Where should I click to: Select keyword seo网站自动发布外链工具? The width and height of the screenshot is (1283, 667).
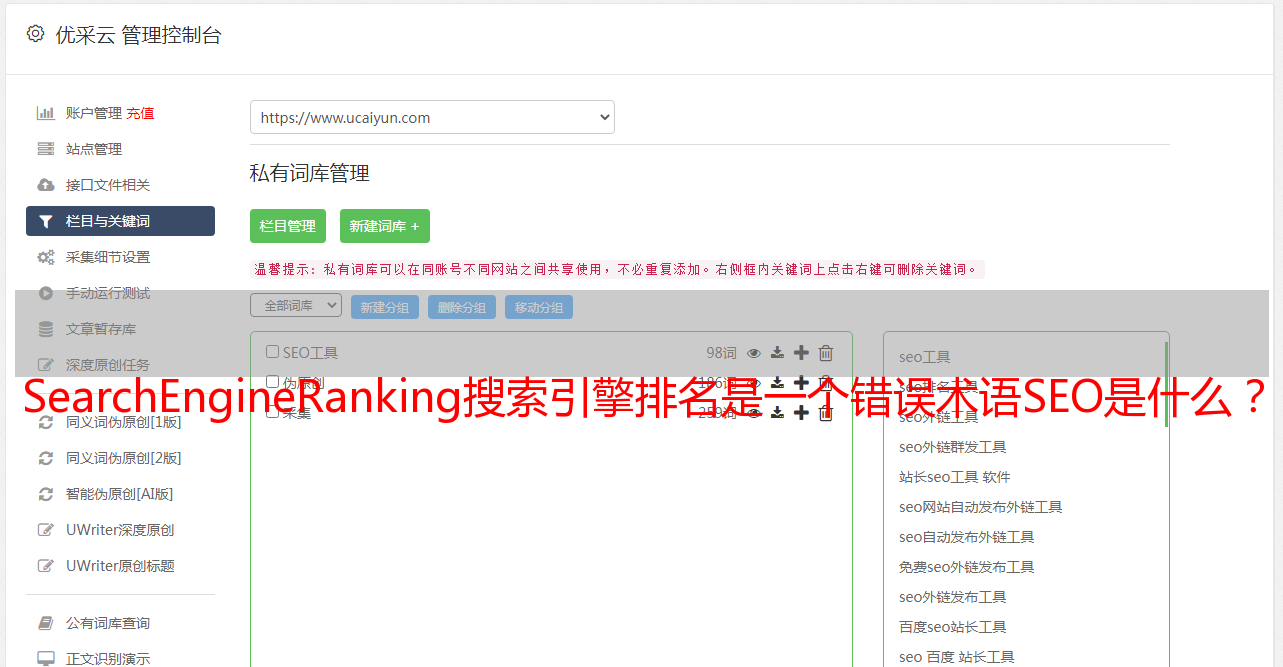point(981,507)
